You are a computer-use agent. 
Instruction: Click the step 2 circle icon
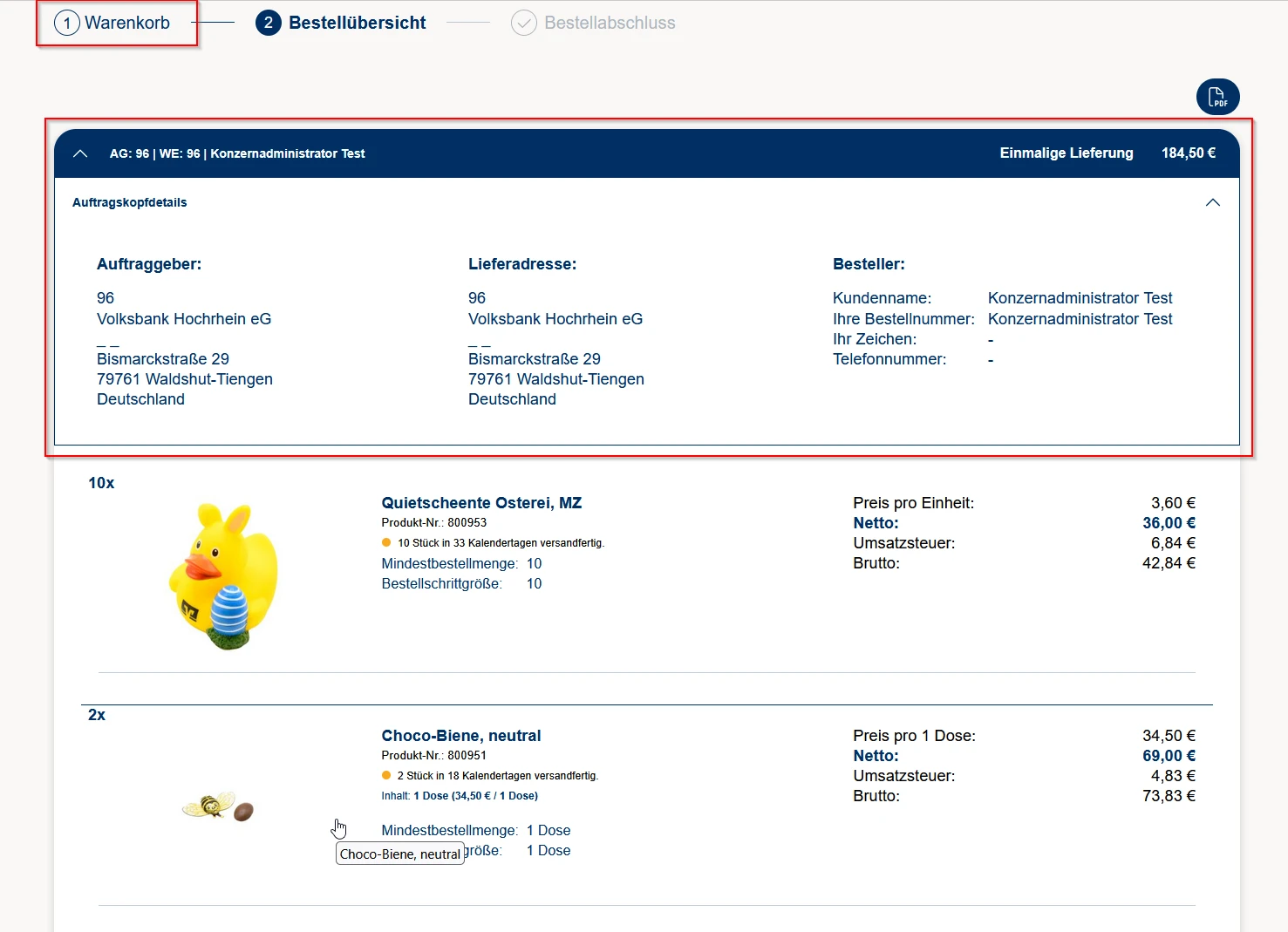click(x=268, y=24)
